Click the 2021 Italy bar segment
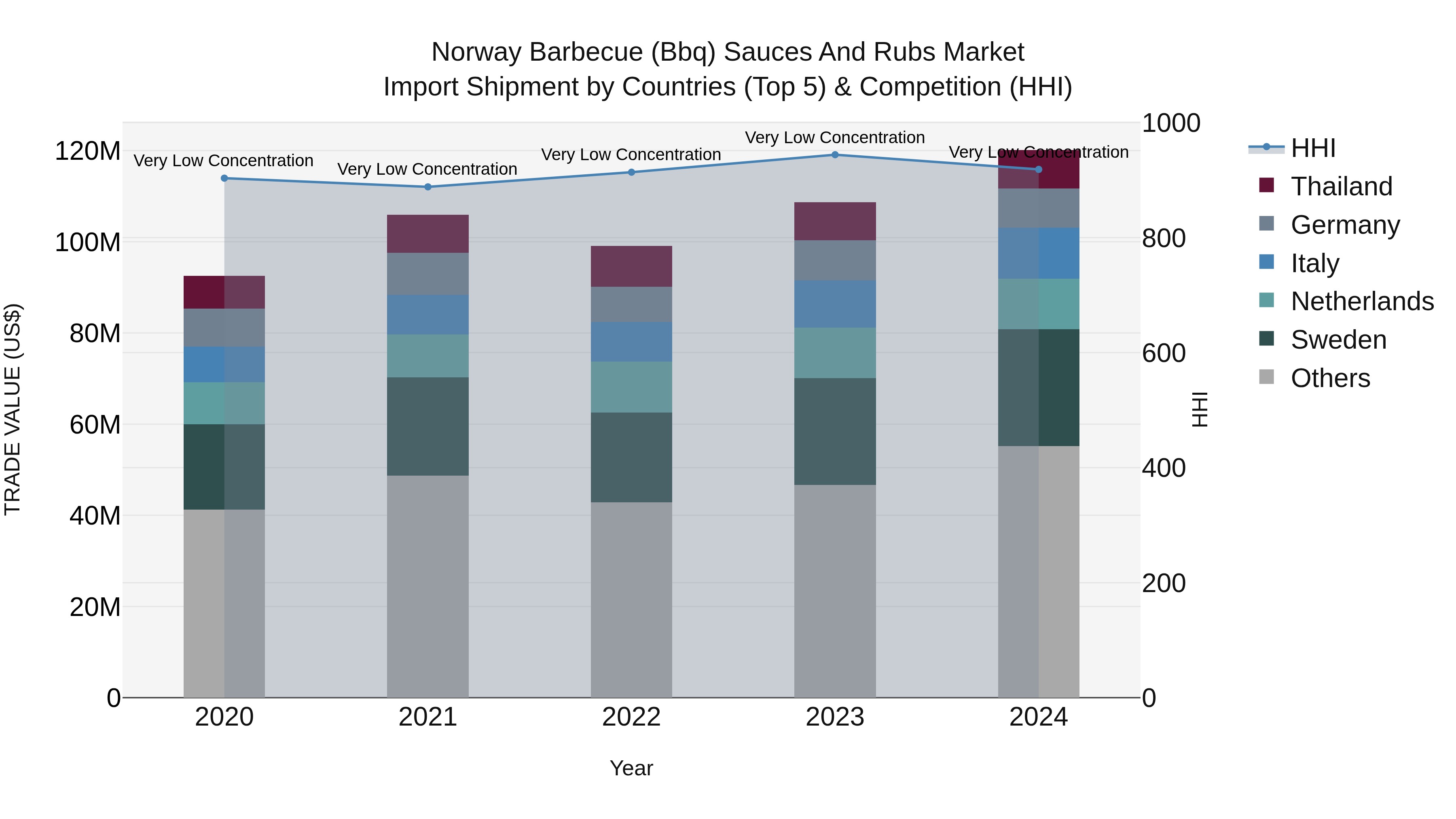The height and width of the screenshot is (819, 1456). click(428, 315)
